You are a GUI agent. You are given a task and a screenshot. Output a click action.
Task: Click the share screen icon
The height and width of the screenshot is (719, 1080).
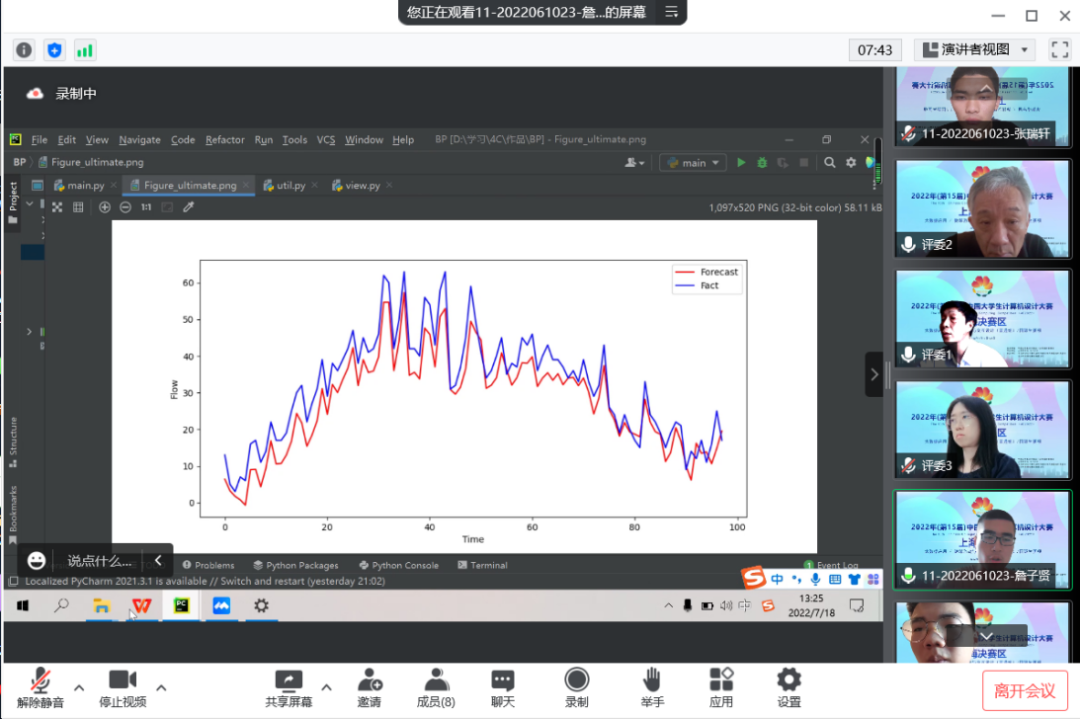(288, 681)
